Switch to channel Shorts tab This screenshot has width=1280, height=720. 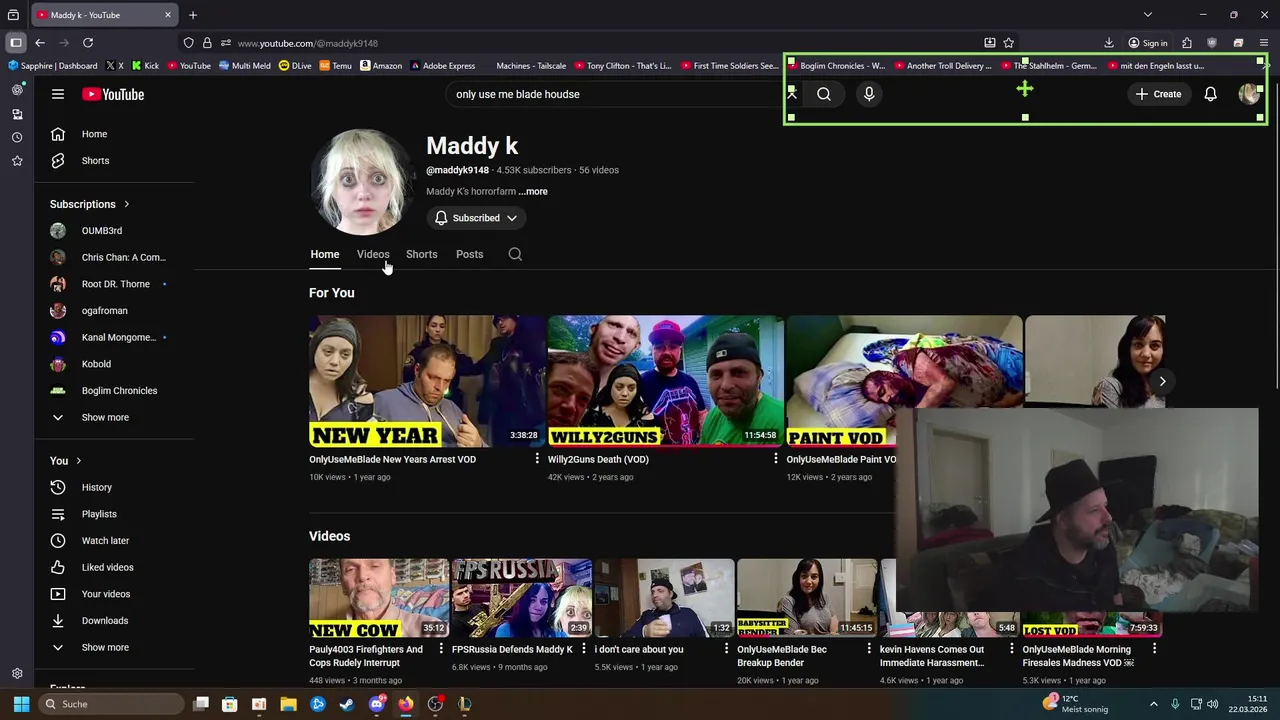point(422,254)
